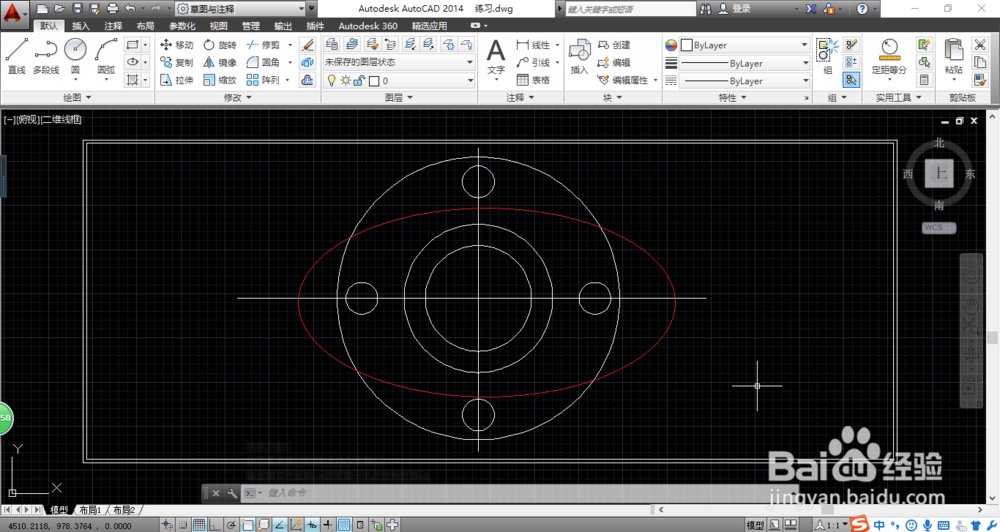
Task: Click the 登录 sign-in button
Action: [735, 8]
